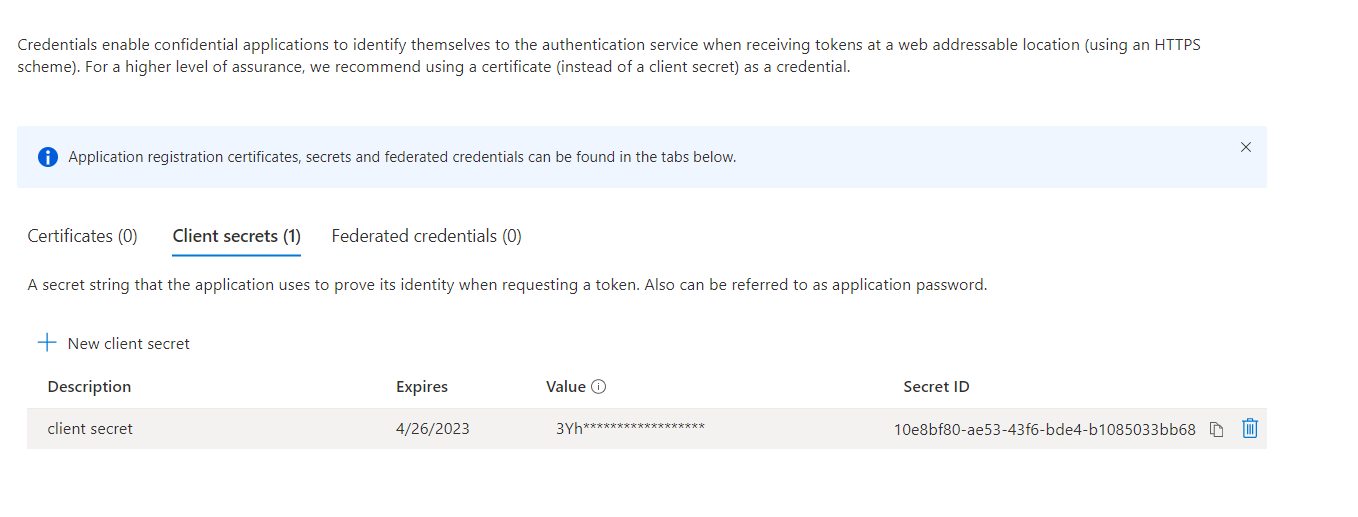Click the Secret ID GUID text

coord(1044,430)
